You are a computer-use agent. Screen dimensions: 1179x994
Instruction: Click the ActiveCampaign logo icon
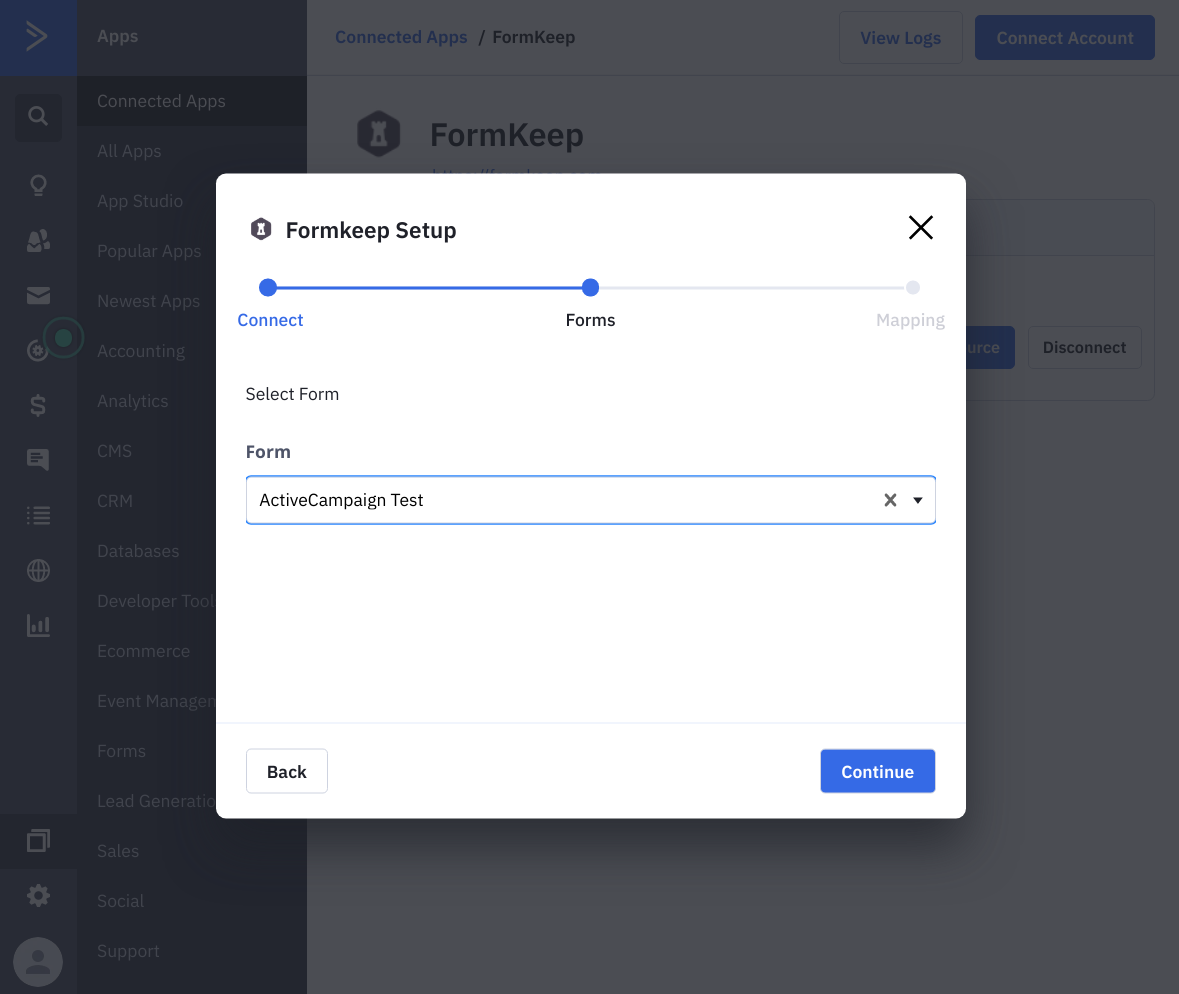37,36
